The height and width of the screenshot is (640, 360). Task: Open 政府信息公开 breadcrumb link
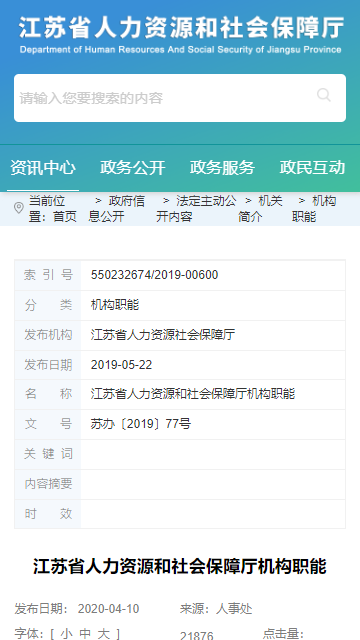[116, 209]
